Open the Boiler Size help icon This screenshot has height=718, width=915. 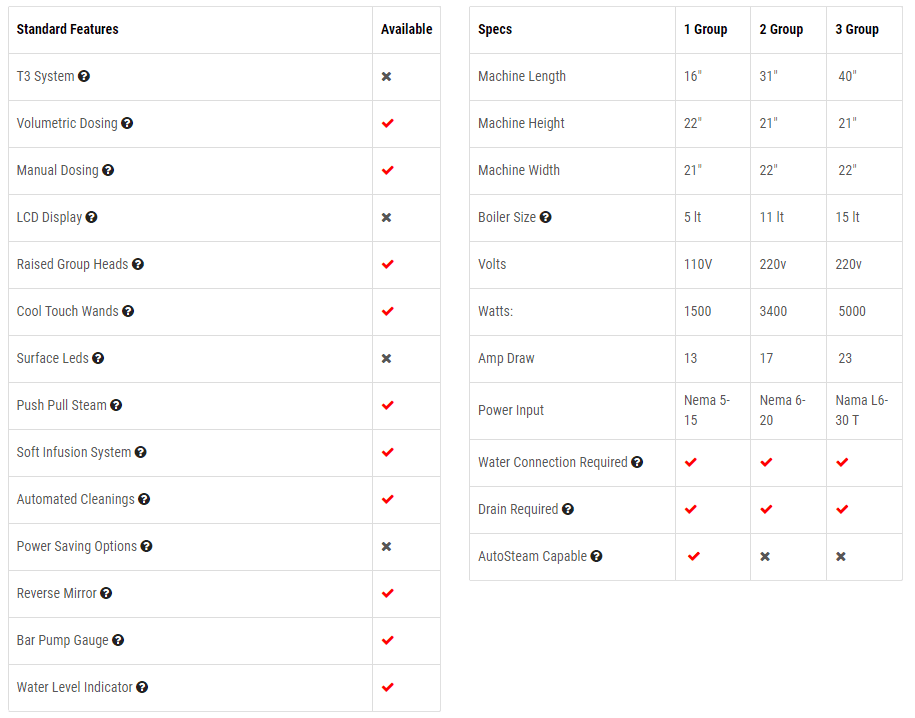[546, 217]
